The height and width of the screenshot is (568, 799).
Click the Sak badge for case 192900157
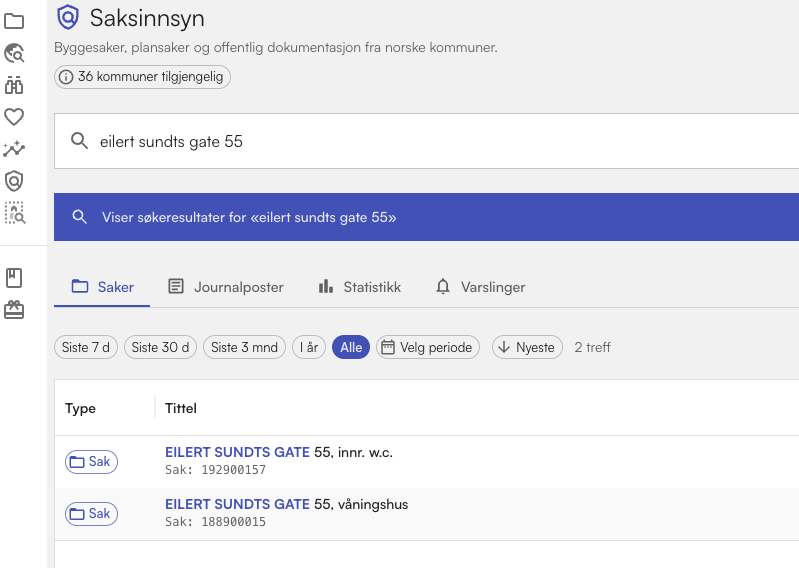(x=91, y=462)
